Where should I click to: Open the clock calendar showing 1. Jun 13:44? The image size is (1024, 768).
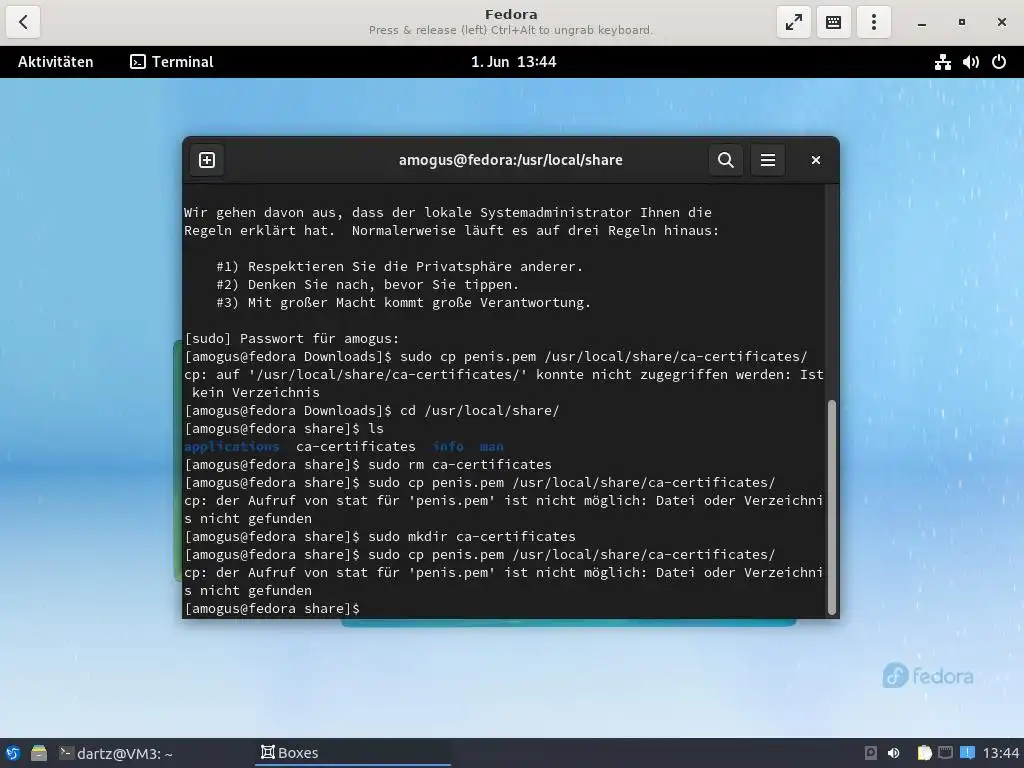pyautogui.click(x=513, y=62)
